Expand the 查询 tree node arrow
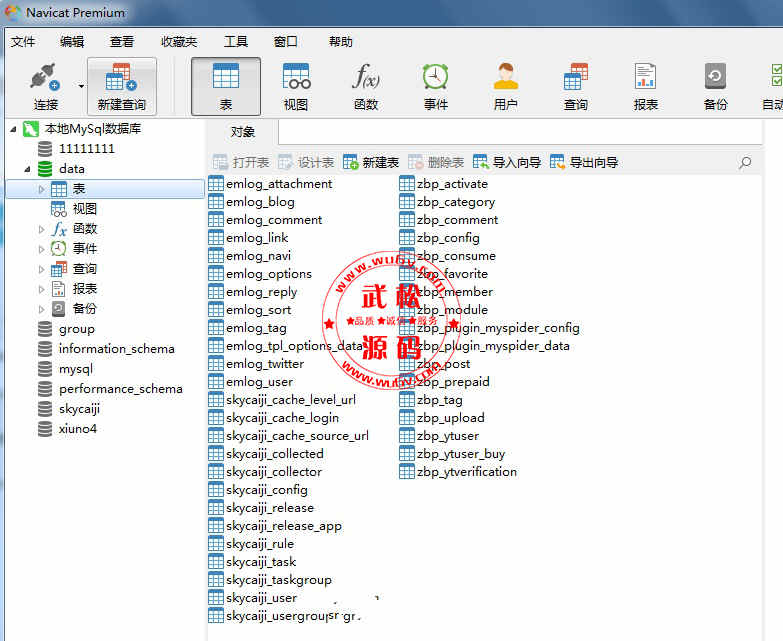The height and width of the screenshot is (641, 783). pyautogui.click(x=41, y=269)
